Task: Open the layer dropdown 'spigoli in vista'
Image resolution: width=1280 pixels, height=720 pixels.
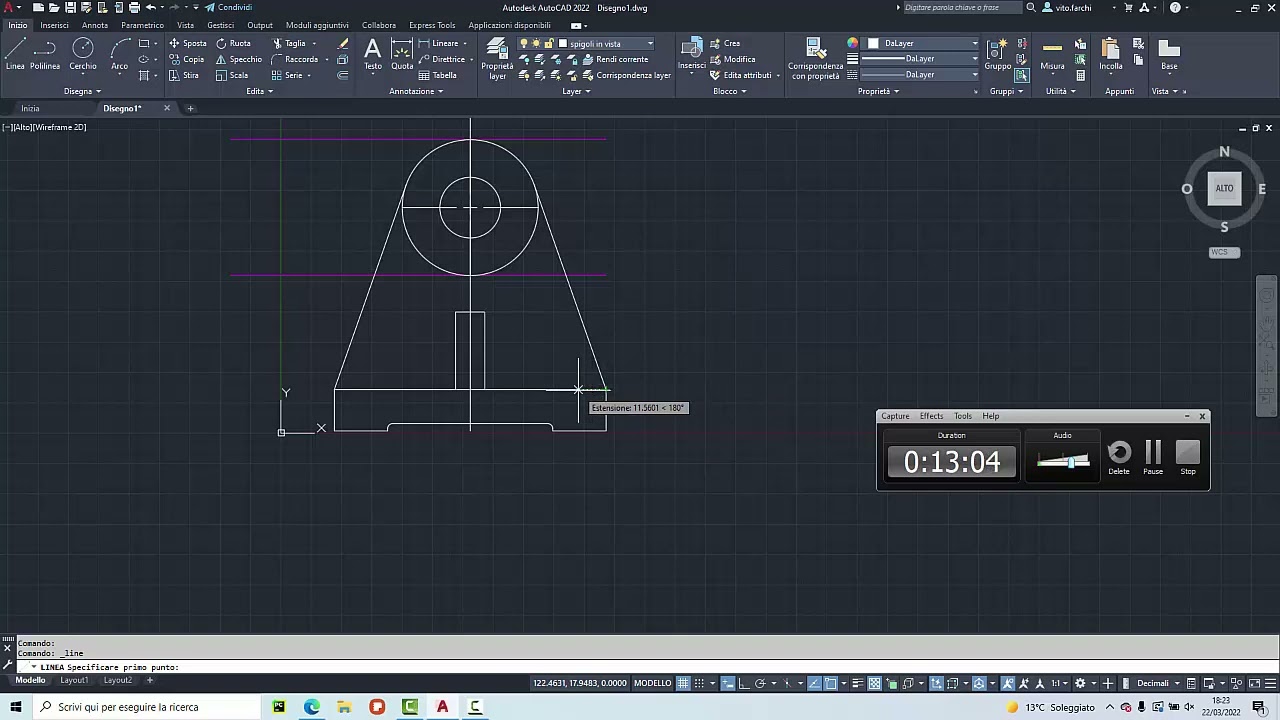Action: pos(606,43)
